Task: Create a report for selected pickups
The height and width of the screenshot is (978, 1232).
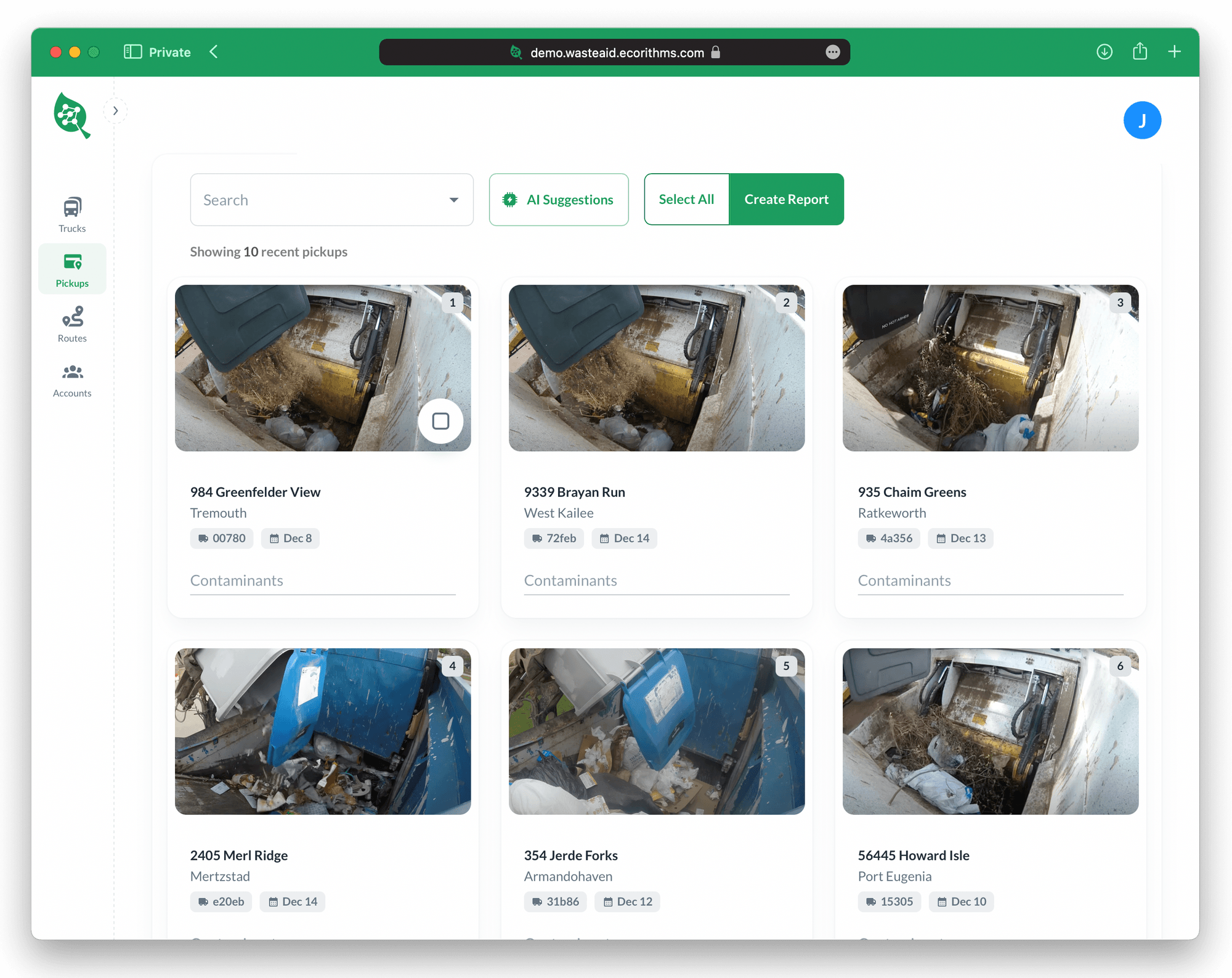Action: tap(786, 199)
